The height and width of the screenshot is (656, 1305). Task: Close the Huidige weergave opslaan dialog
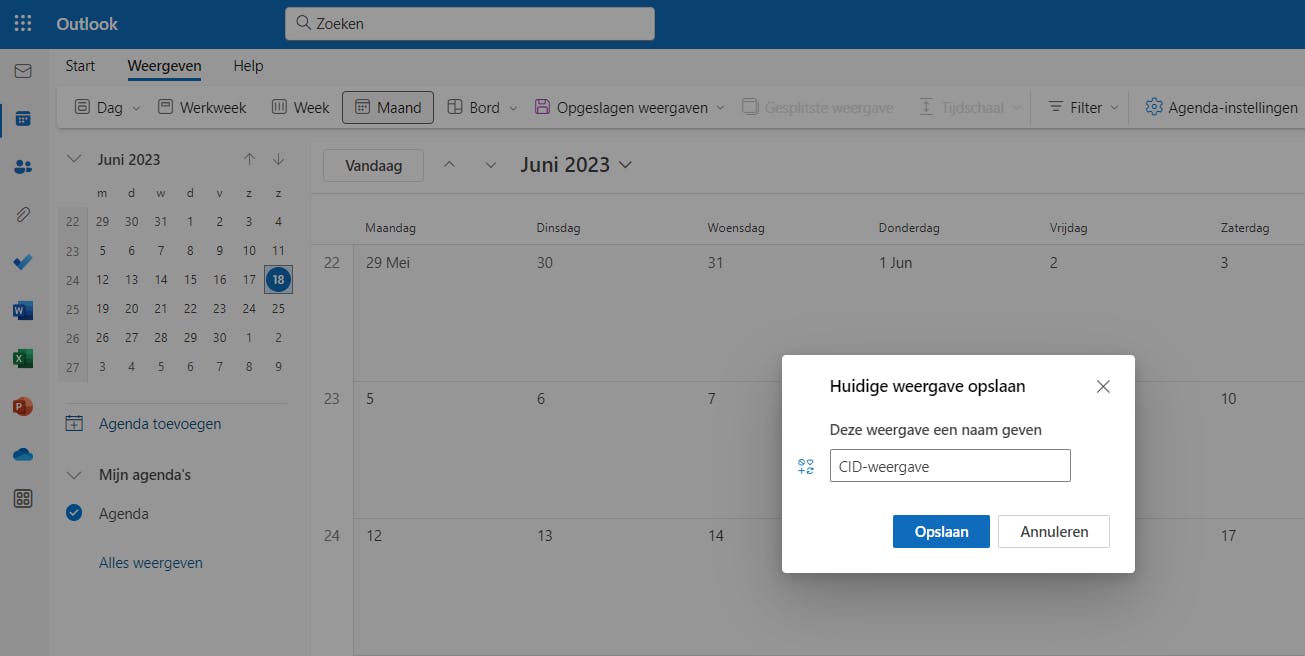pos(1103,386)
